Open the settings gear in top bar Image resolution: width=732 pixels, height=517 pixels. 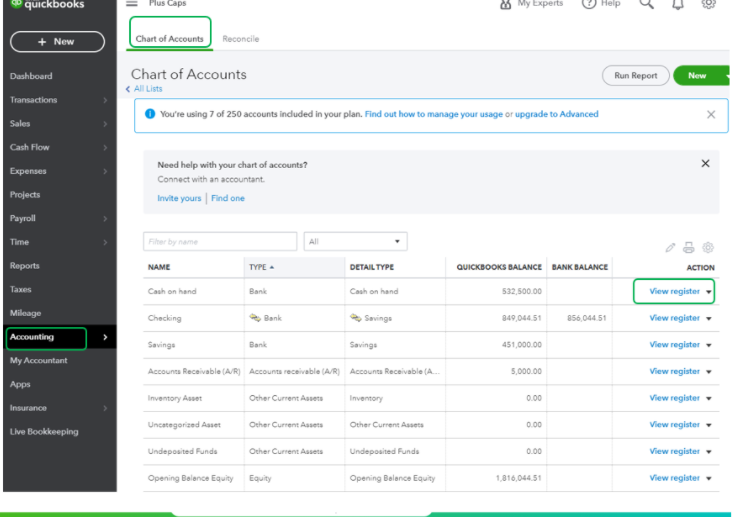click(x=708, y=4)
